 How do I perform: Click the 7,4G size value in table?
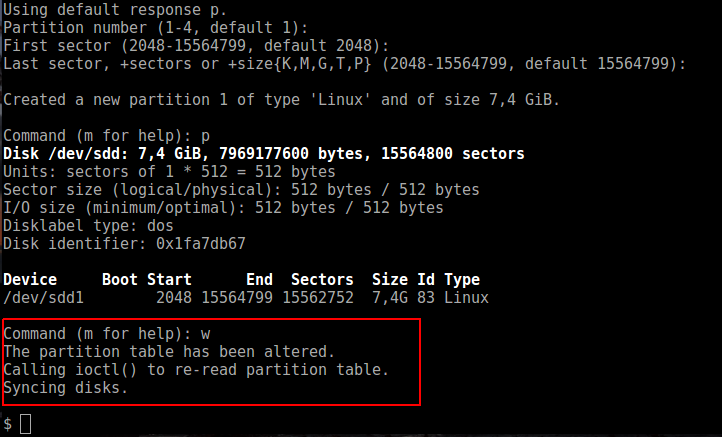[x=389, y=298]
